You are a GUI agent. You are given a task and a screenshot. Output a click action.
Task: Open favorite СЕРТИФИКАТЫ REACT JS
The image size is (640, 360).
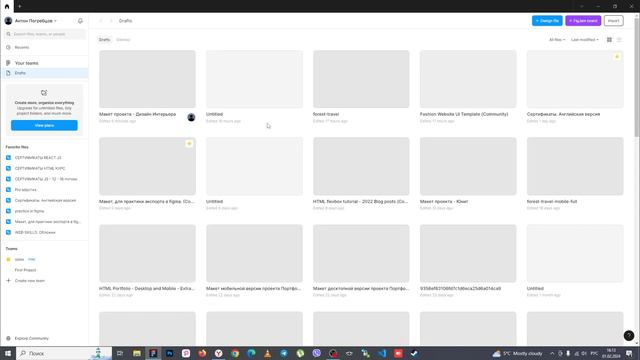click(38, 158)
